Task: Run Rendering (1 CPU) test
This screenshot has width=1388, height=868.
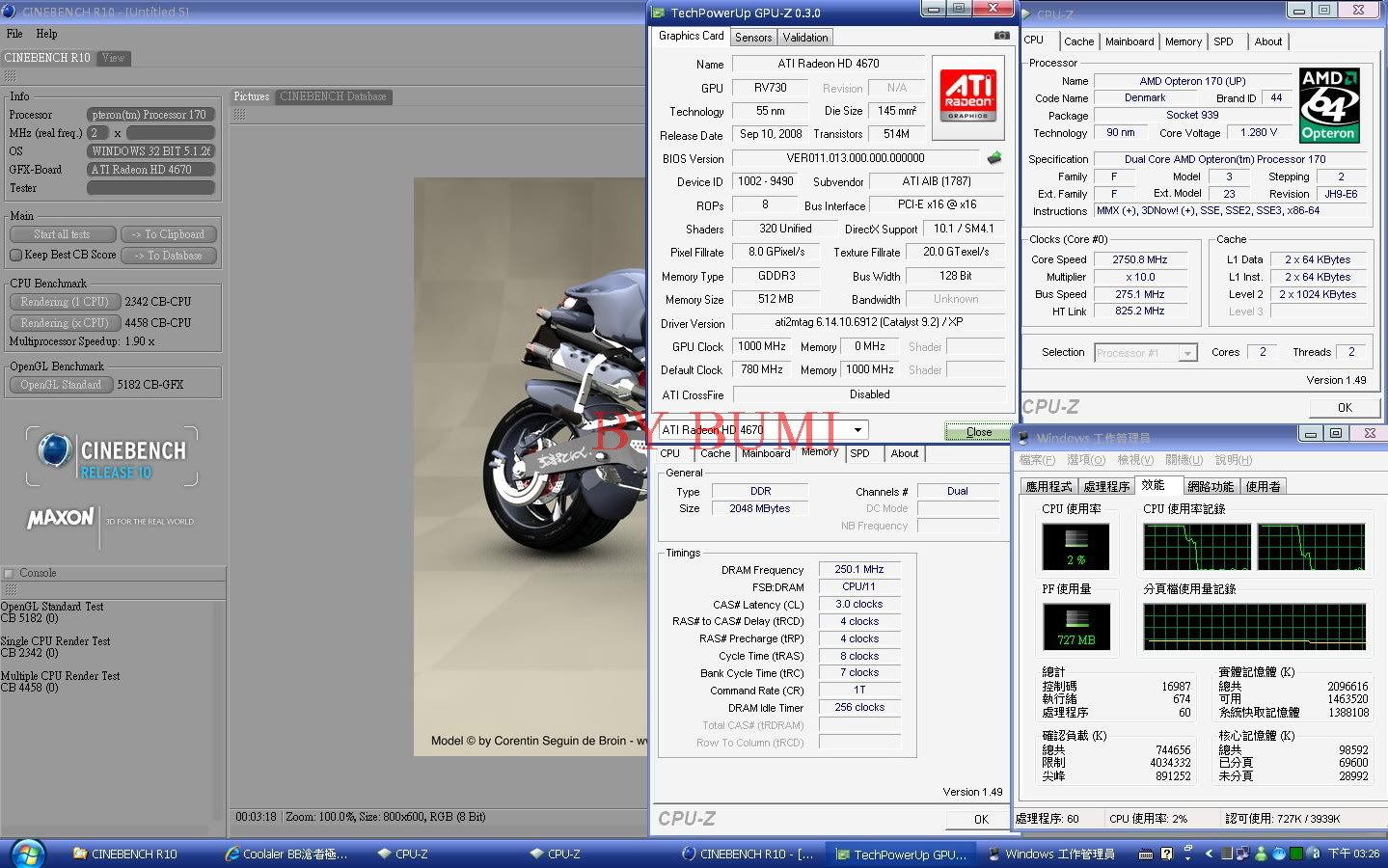Action: tap(65, 302)
